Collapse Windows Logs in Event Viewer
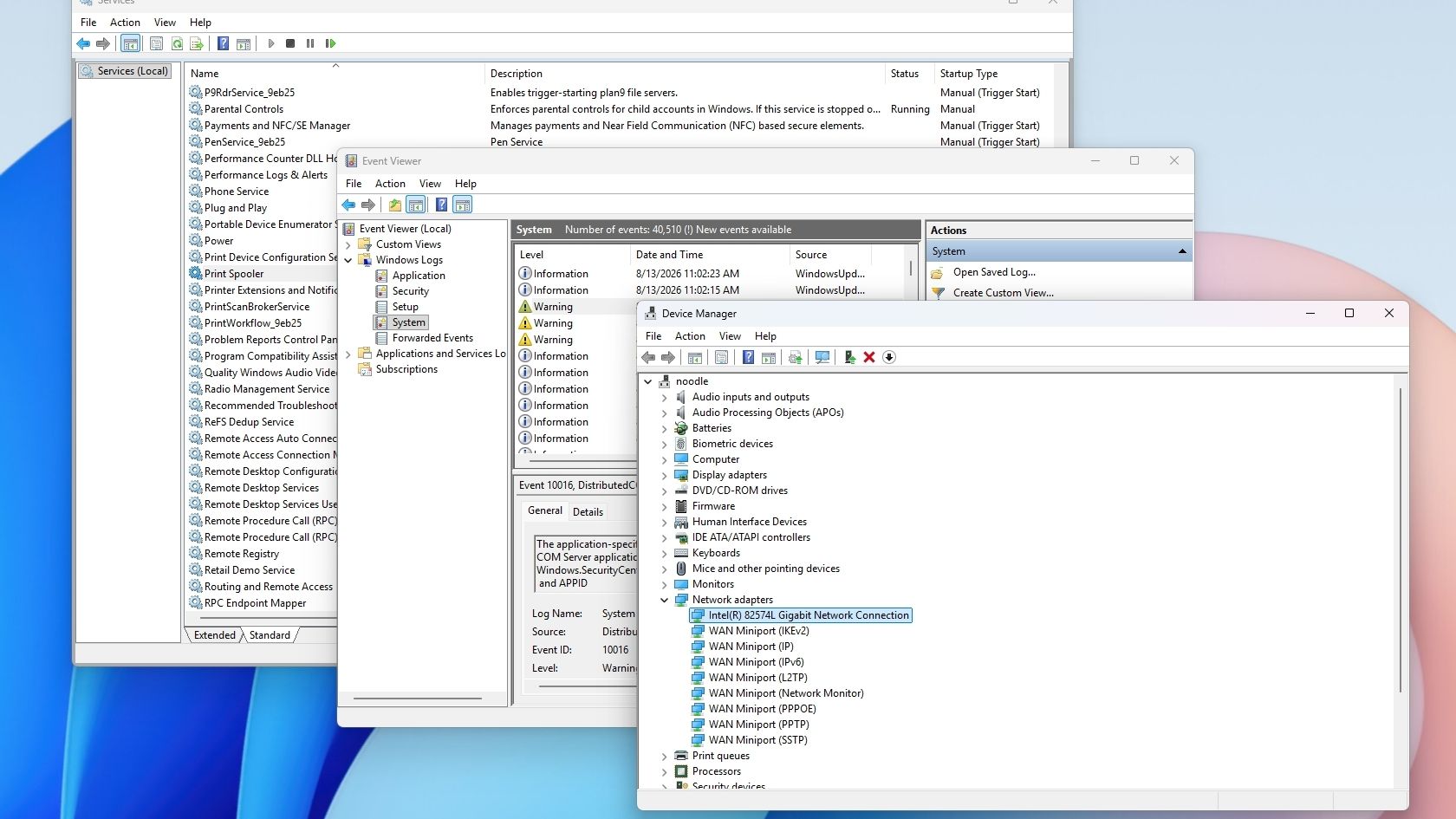This screenshot has width=1456, height=819. (x=348, y=260)
